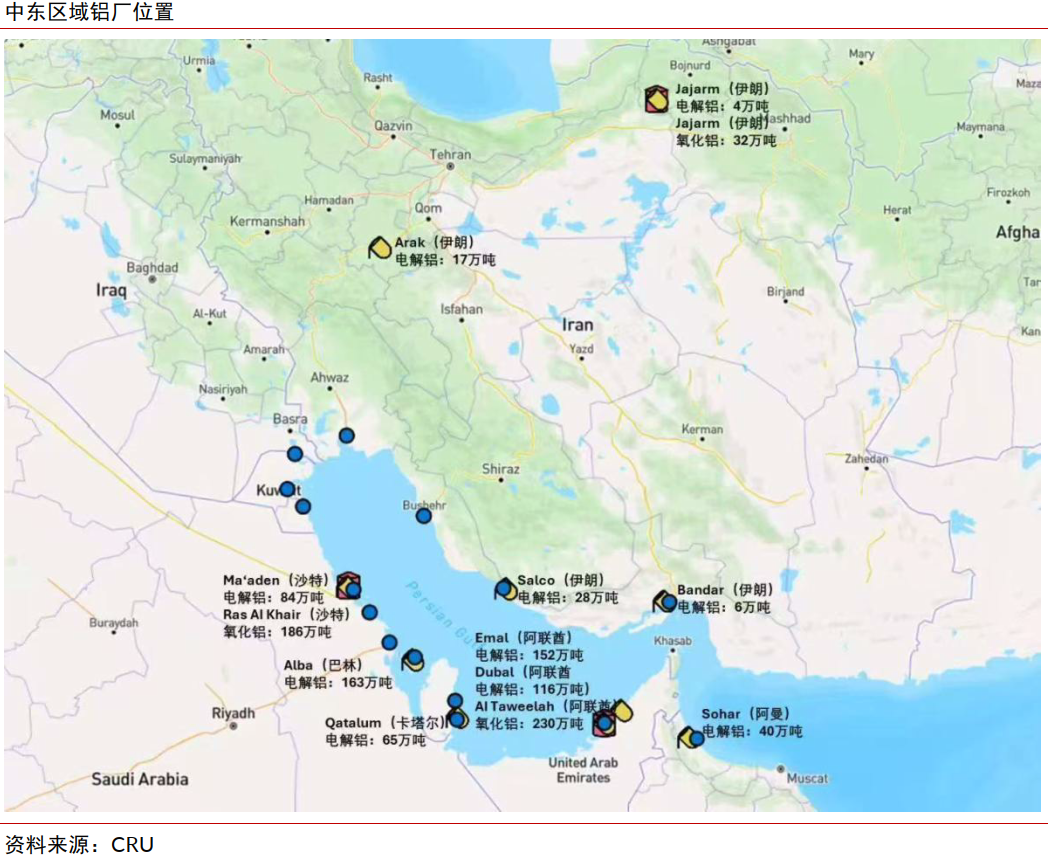This screenshot has height=858, width=1049.
Task: Click the Alba Bahrain smelter marker
Action: (x=413, y=659)
